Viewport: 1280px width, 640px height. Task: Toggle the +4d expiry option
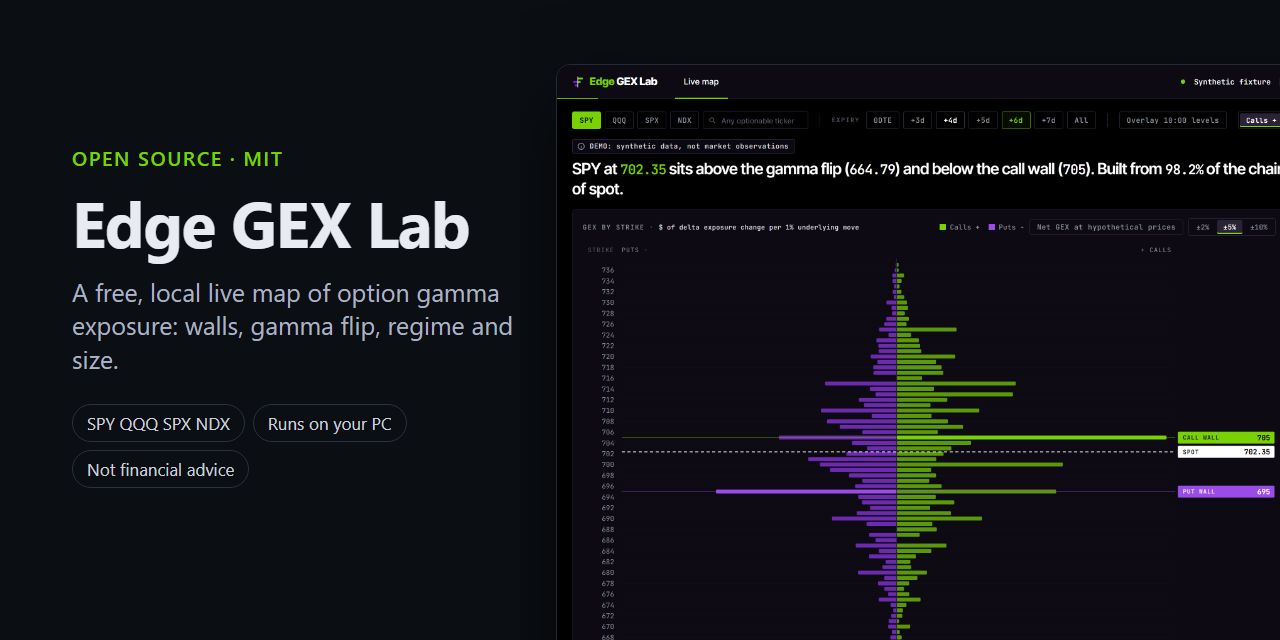pos(950,120)
